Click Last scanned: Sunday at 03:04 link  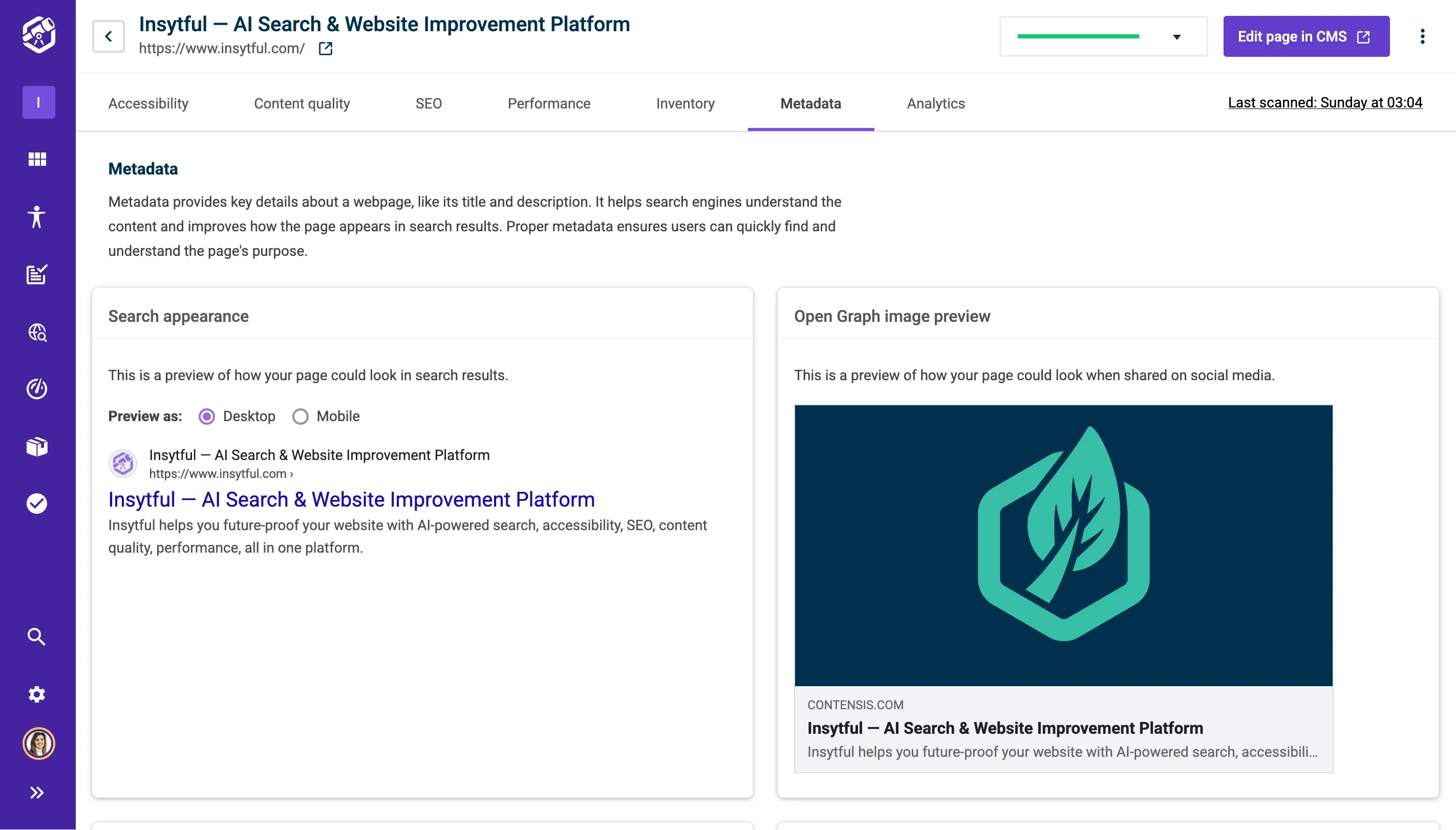1324,103
